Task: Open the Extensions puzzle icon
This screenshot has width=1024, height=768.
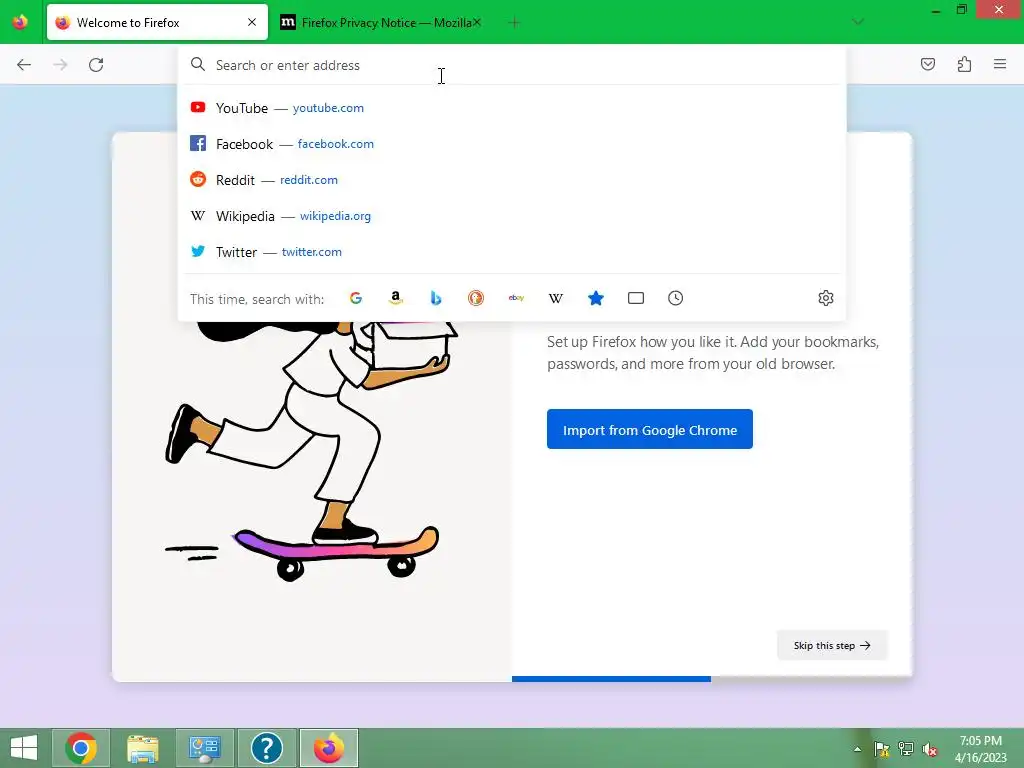Action: pos(964,64)
